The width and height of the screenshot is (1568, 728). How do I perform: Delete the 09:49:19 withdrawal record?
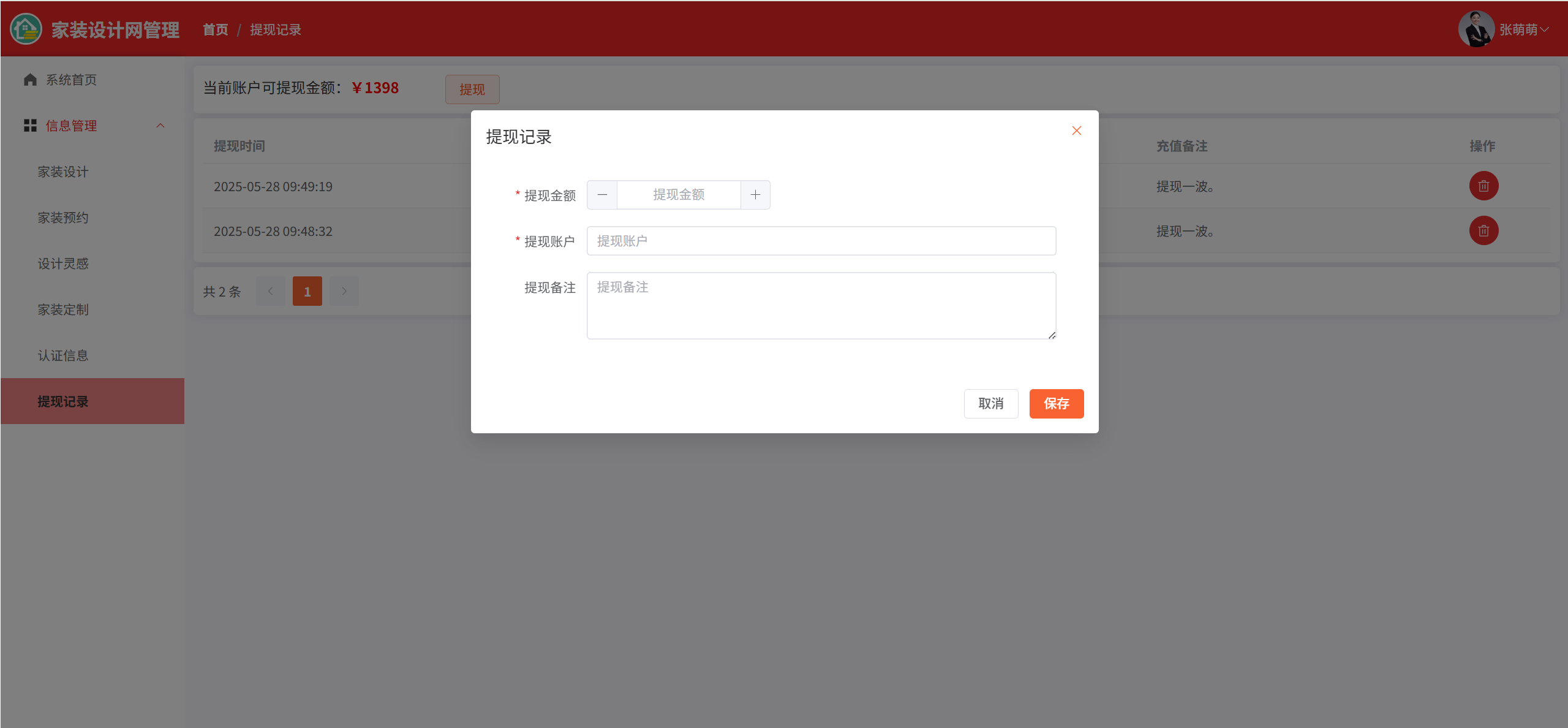click(1483, 186)
